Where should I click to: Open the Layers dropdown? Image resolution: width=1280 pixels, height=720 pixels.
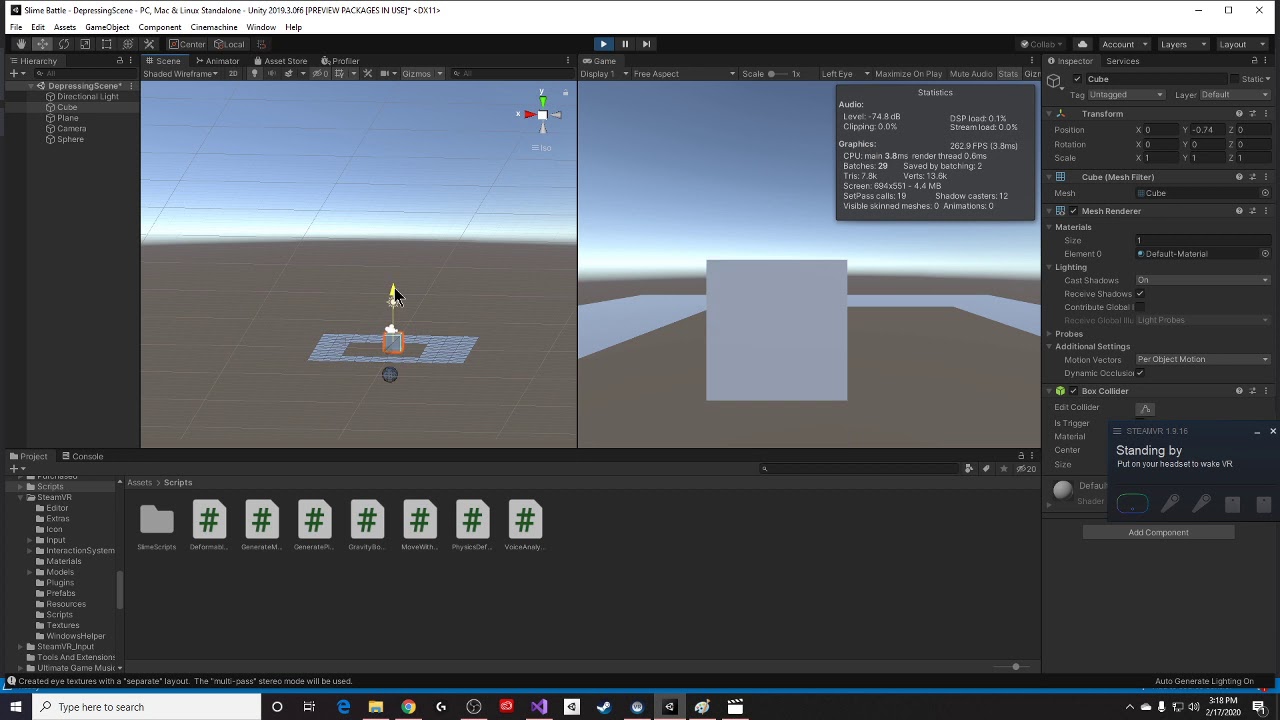1183,44
